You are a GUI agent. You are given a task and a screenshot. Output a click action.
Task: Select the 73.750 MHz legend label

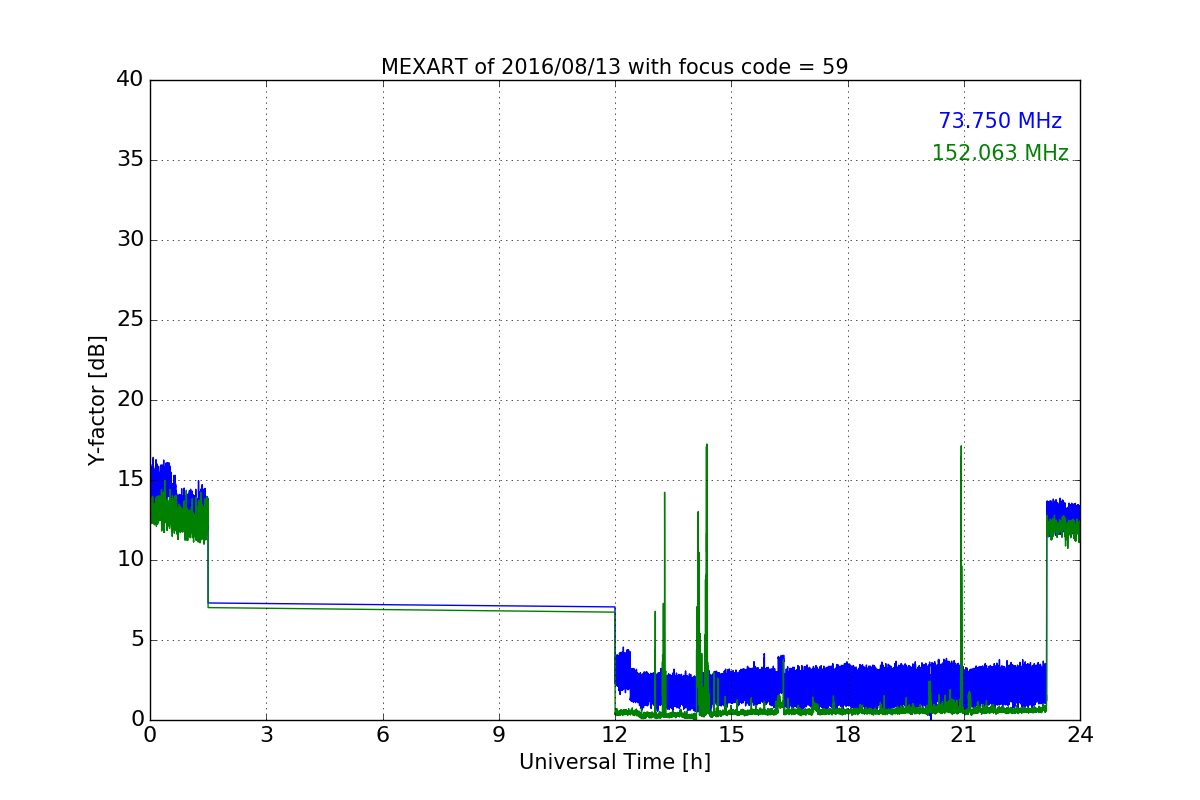pos(1000,121)
